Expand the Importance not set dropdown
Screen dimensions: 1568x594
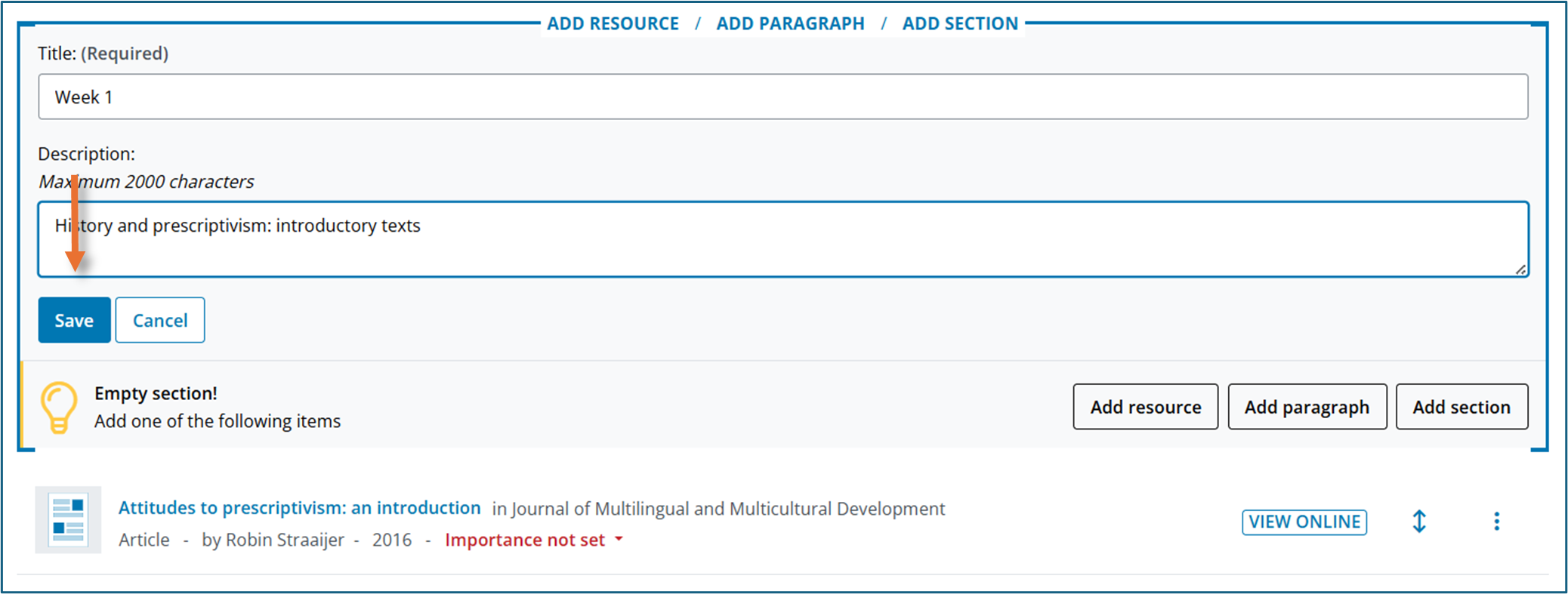tap(533, 540)
